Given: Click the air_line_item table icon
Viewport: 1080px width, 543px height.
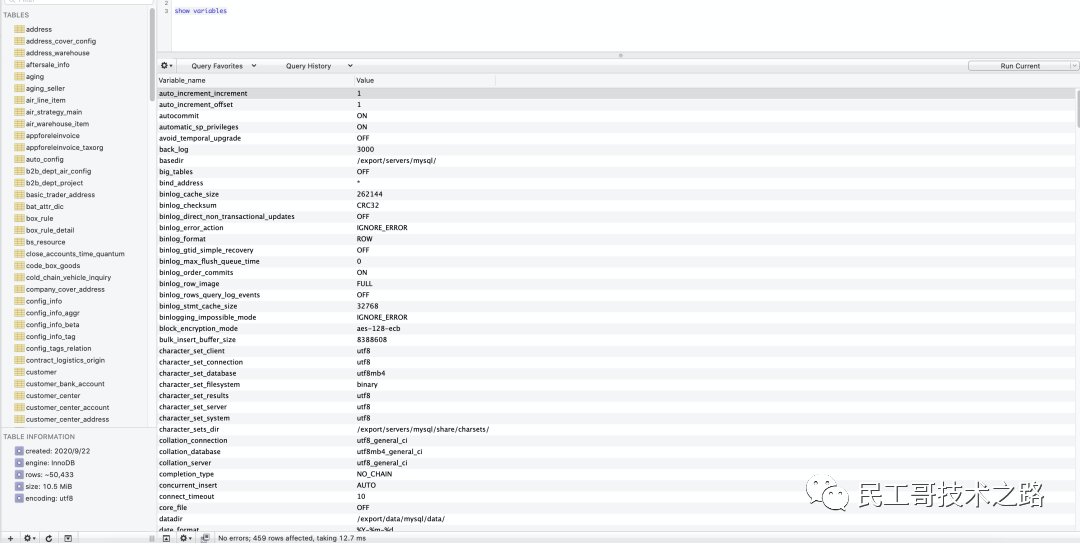Looking at the screenshot, I should (19, 100).
